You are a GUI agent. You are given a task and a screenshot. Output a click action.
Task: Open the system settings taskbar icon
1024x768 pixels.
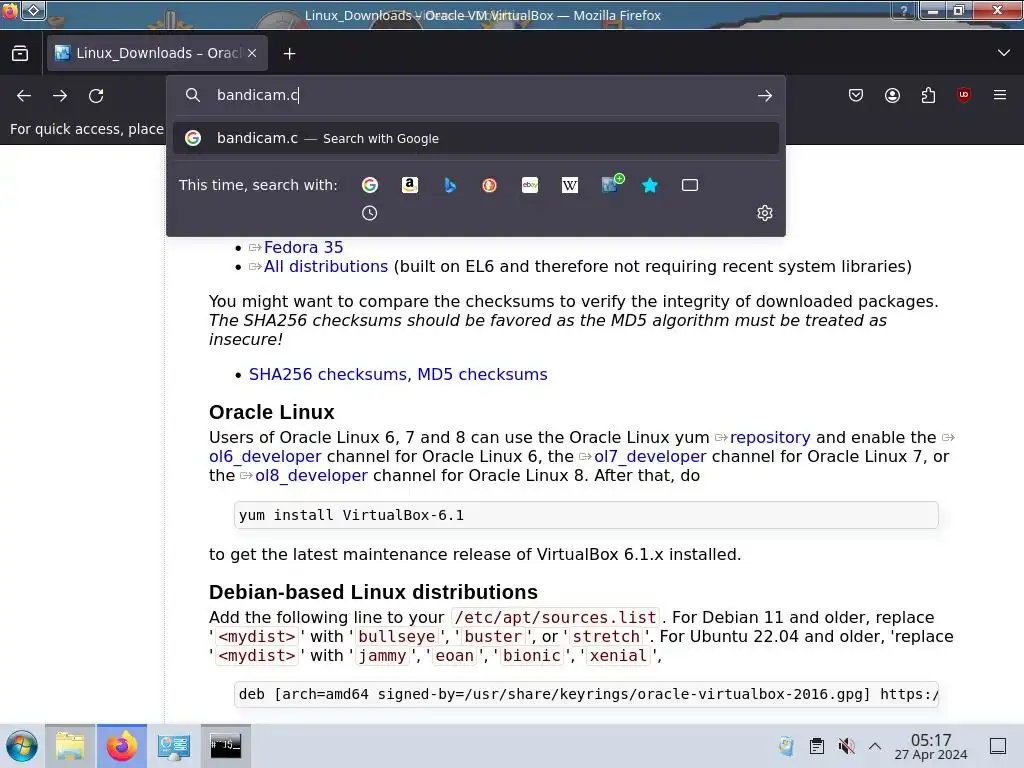coord(174,746)
